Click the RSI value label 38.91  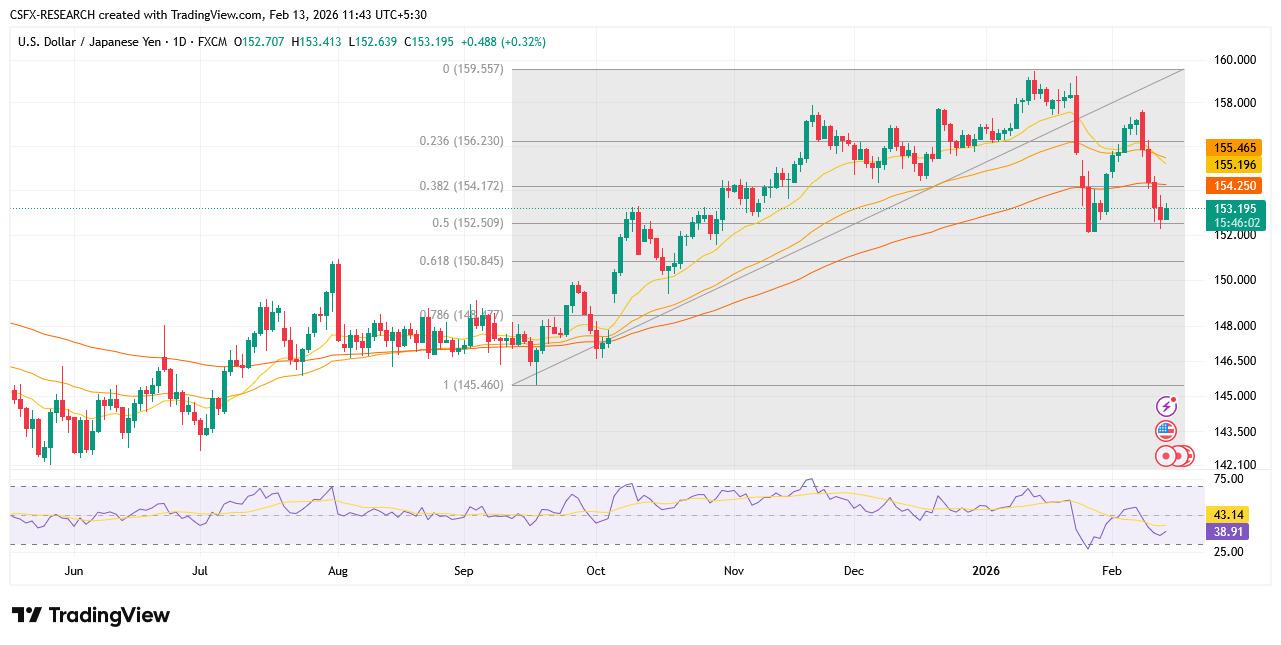1226,532
